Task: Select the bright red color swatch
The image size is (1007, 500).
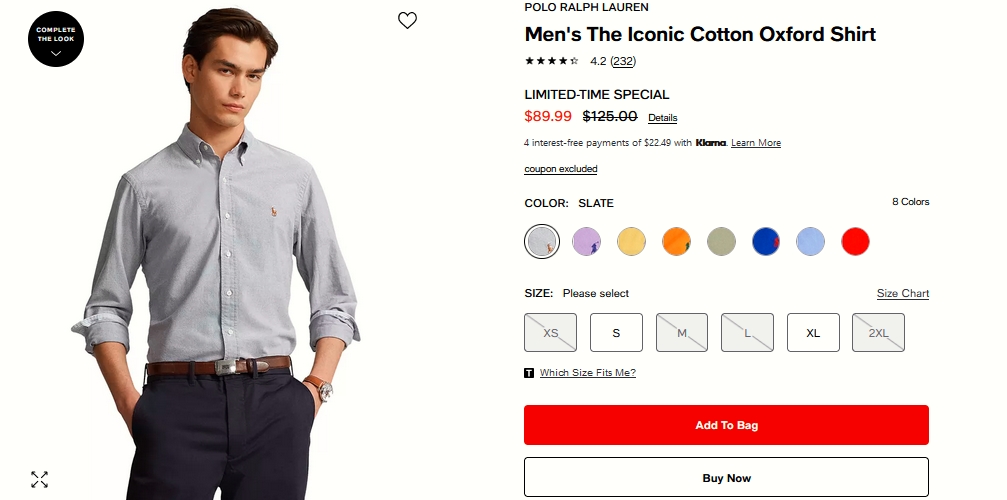Action: tap(855, 241)
